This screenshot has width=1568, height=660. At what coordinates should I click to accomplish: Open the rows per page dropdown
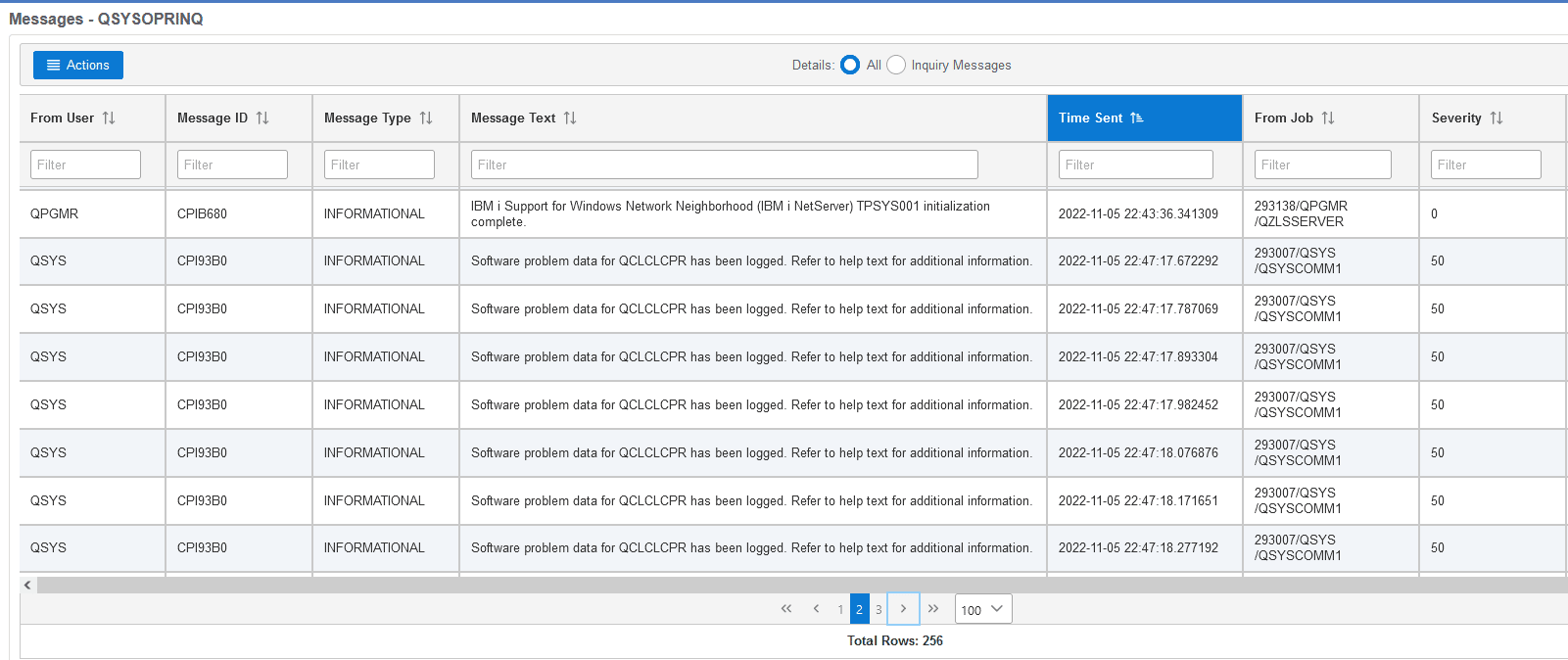(x=983, y=609)
